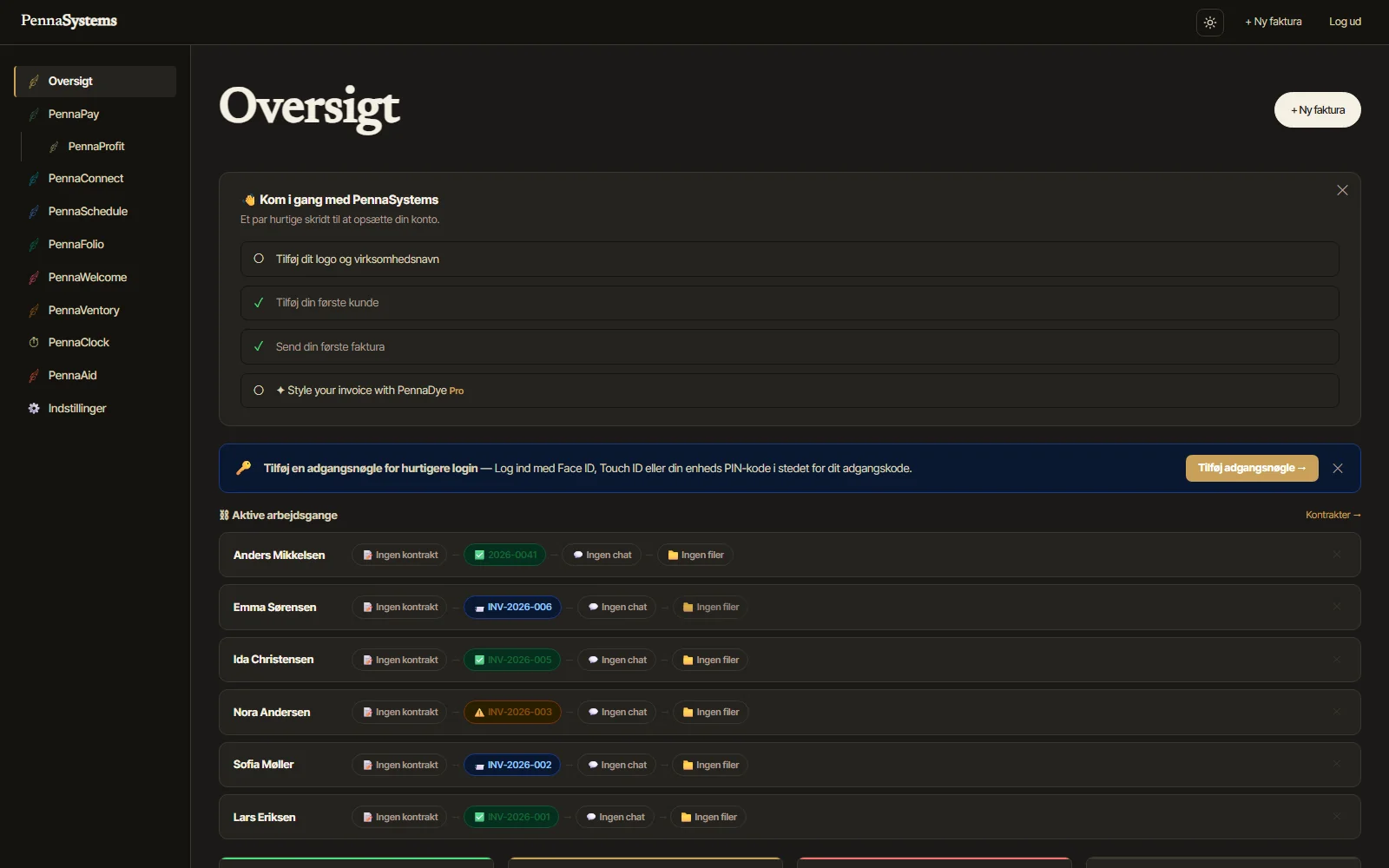Open invoice 2026-0041
Screen dimensions: 1389x868
click(504, 556)
